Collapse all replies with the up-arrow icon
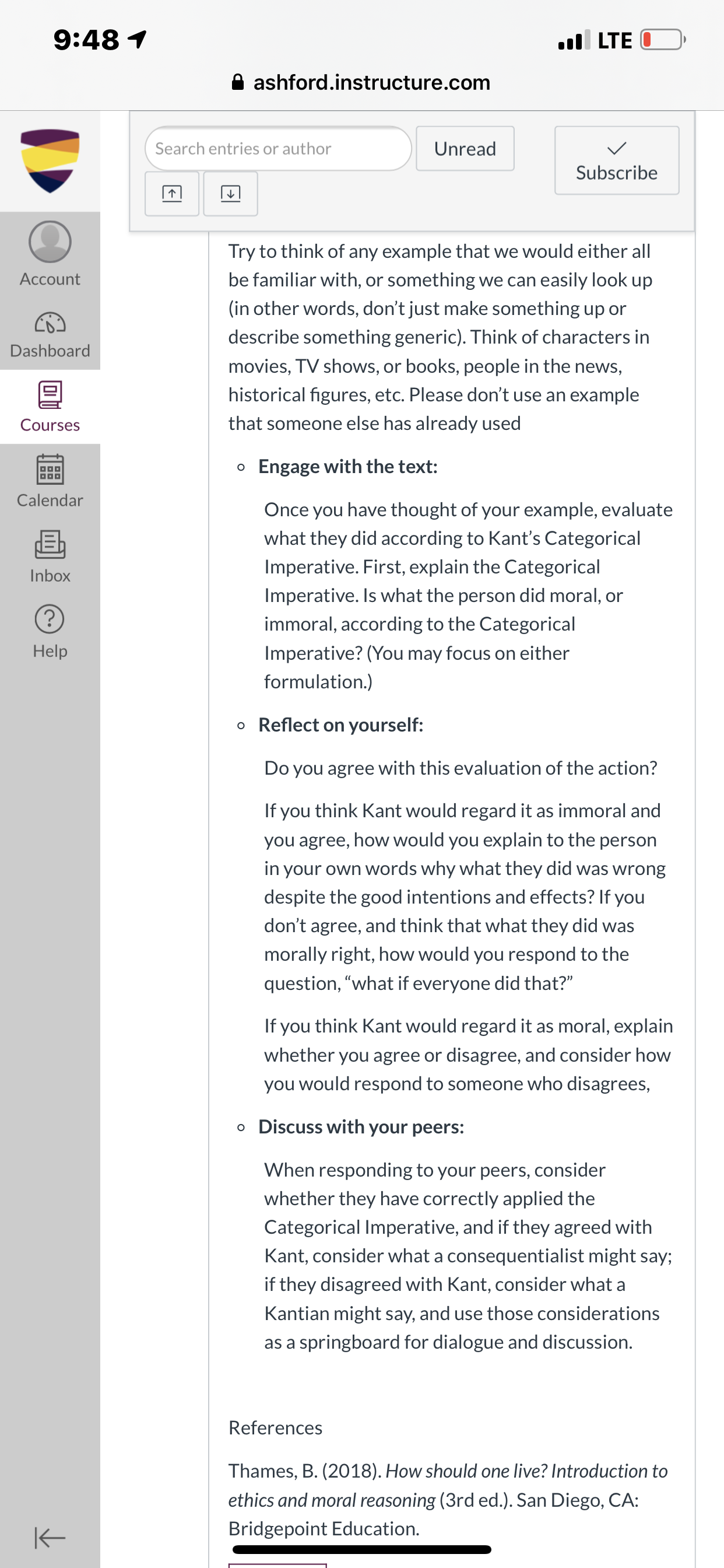 click(172, 194)
